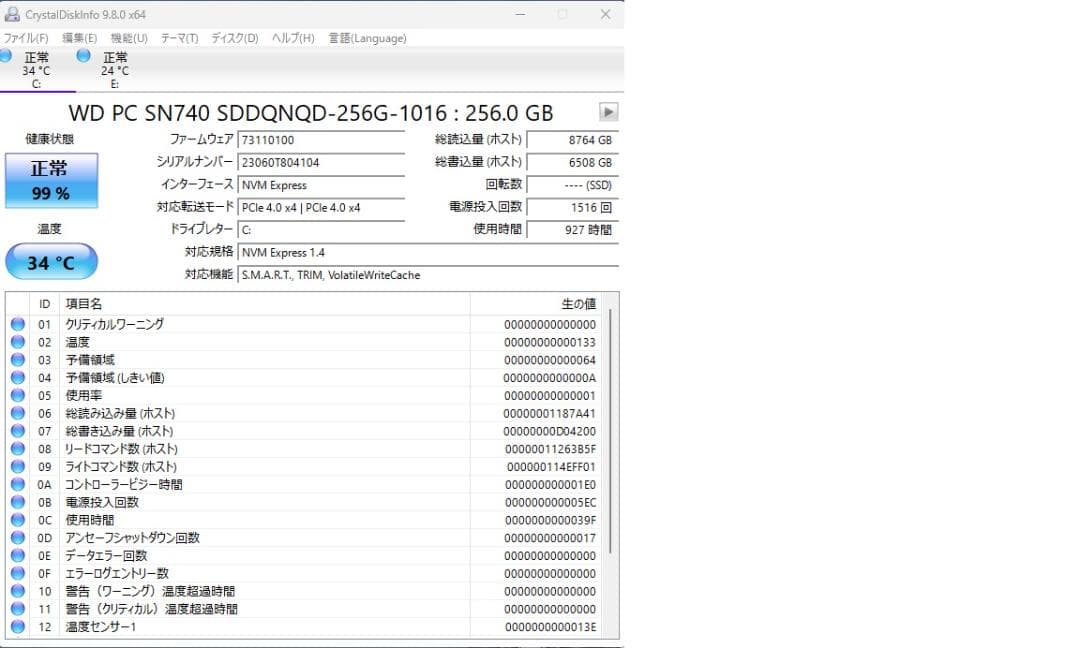1080x648 pixels.
Task: Click raw value 000000000013E for 温度センサー1
Action: click(x=550, y=627)
